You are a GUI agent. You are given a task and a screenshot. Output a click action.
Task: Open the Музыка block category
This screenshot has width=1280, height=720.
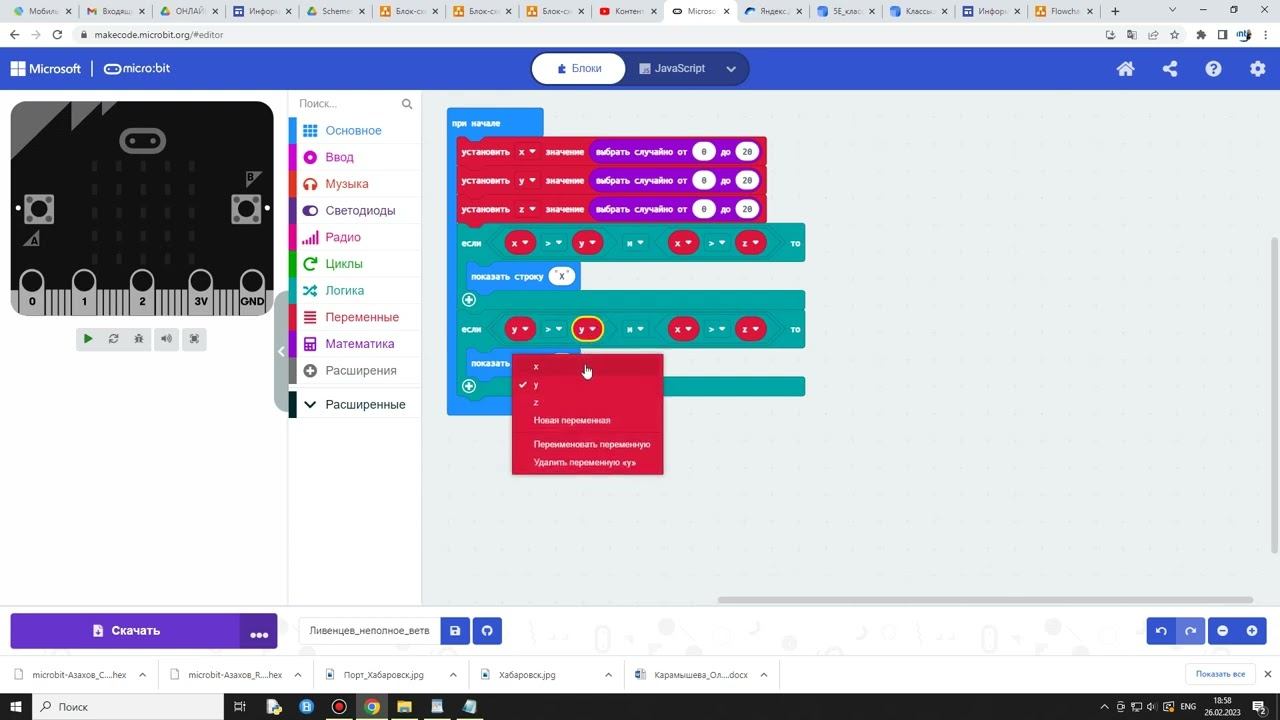[x=355, y=184]
